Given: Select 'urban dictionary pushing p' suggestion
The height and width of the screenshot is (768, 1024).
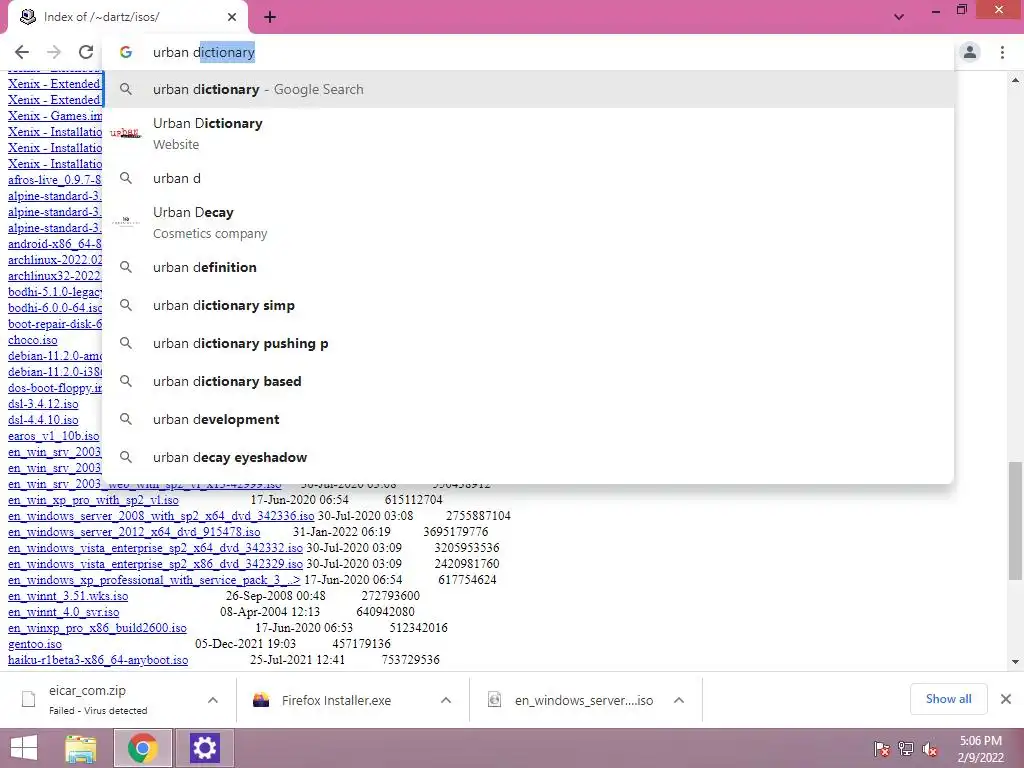Looking at the screenshot, I should click(x=529, y=343).
